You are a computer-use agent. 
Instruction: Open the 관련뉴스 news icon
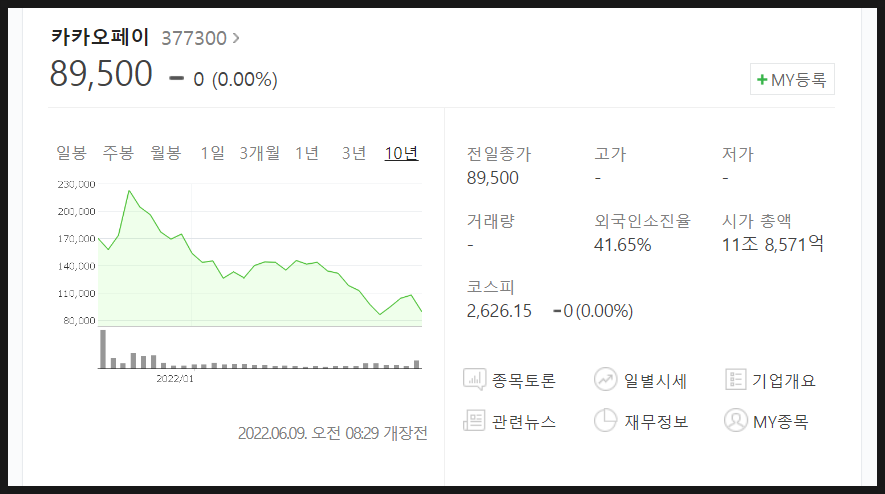click(x=474, y=421)
